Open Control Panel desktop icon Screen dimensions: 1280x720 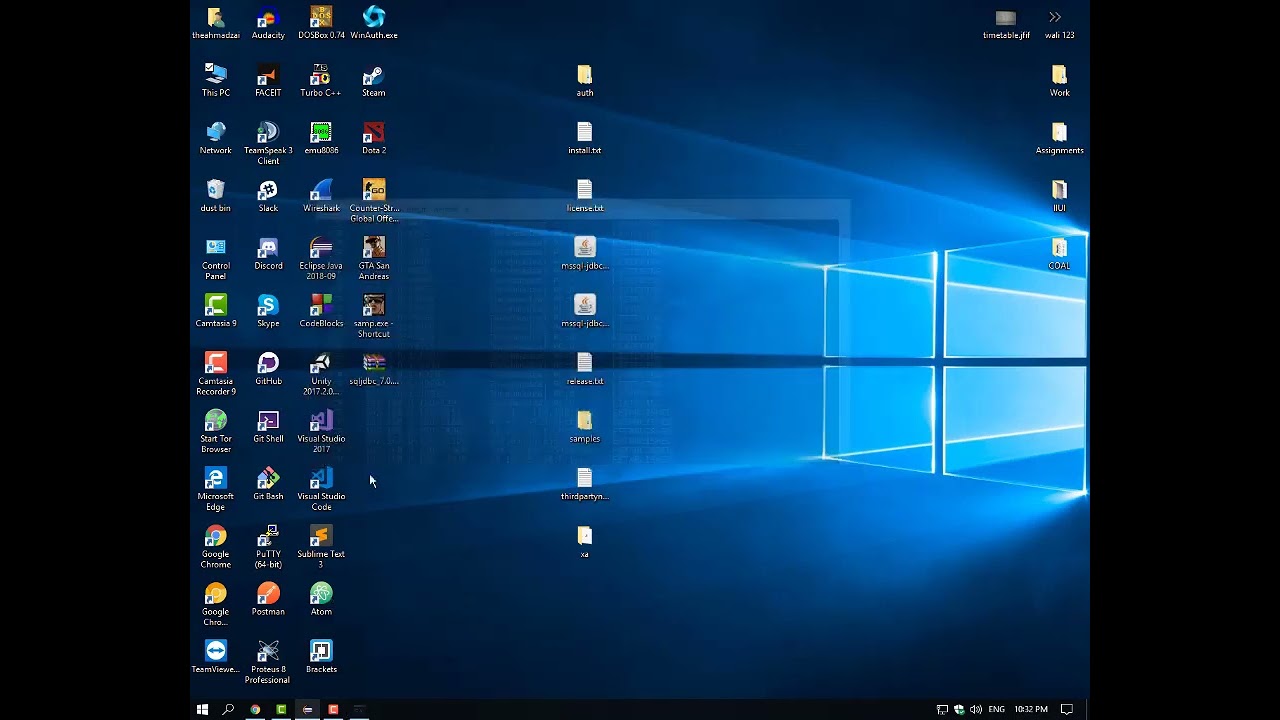pyautogui.click(x=216, y=259)
